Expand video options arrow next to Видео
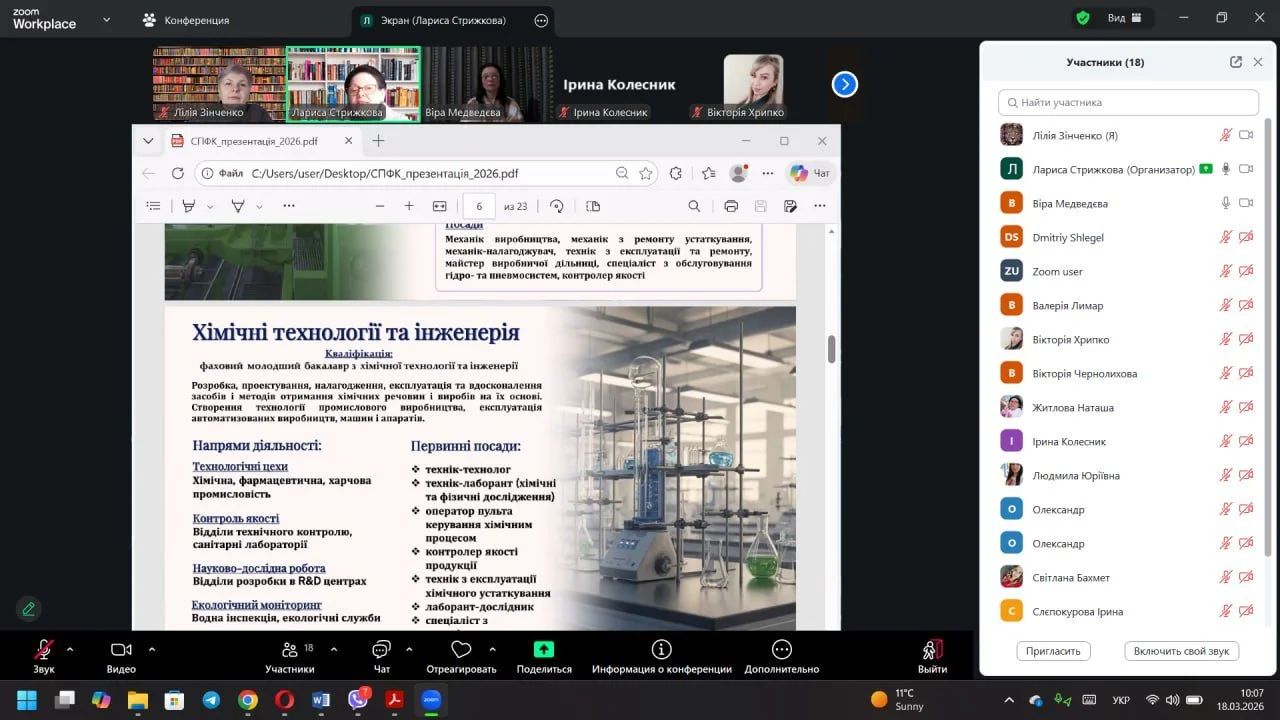Image resolution: width=1280 pixels, height=720 pixels. click(152, 649)
